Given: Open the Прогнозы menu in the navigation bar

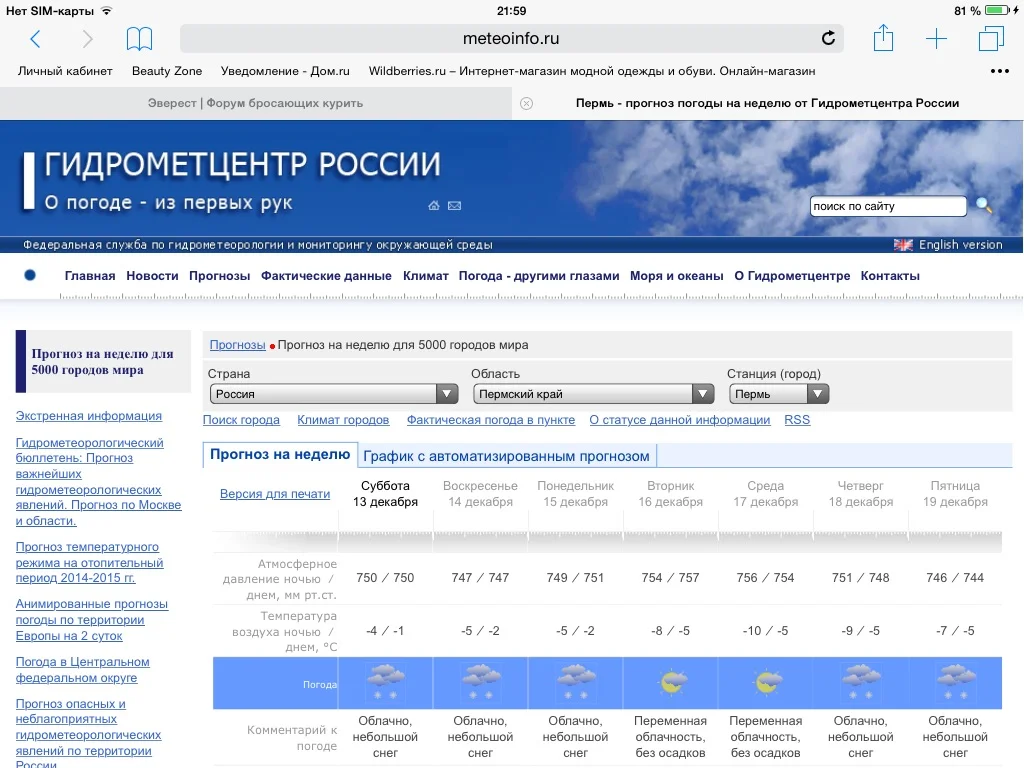Looking at the screenshot, I should point(219,276).
